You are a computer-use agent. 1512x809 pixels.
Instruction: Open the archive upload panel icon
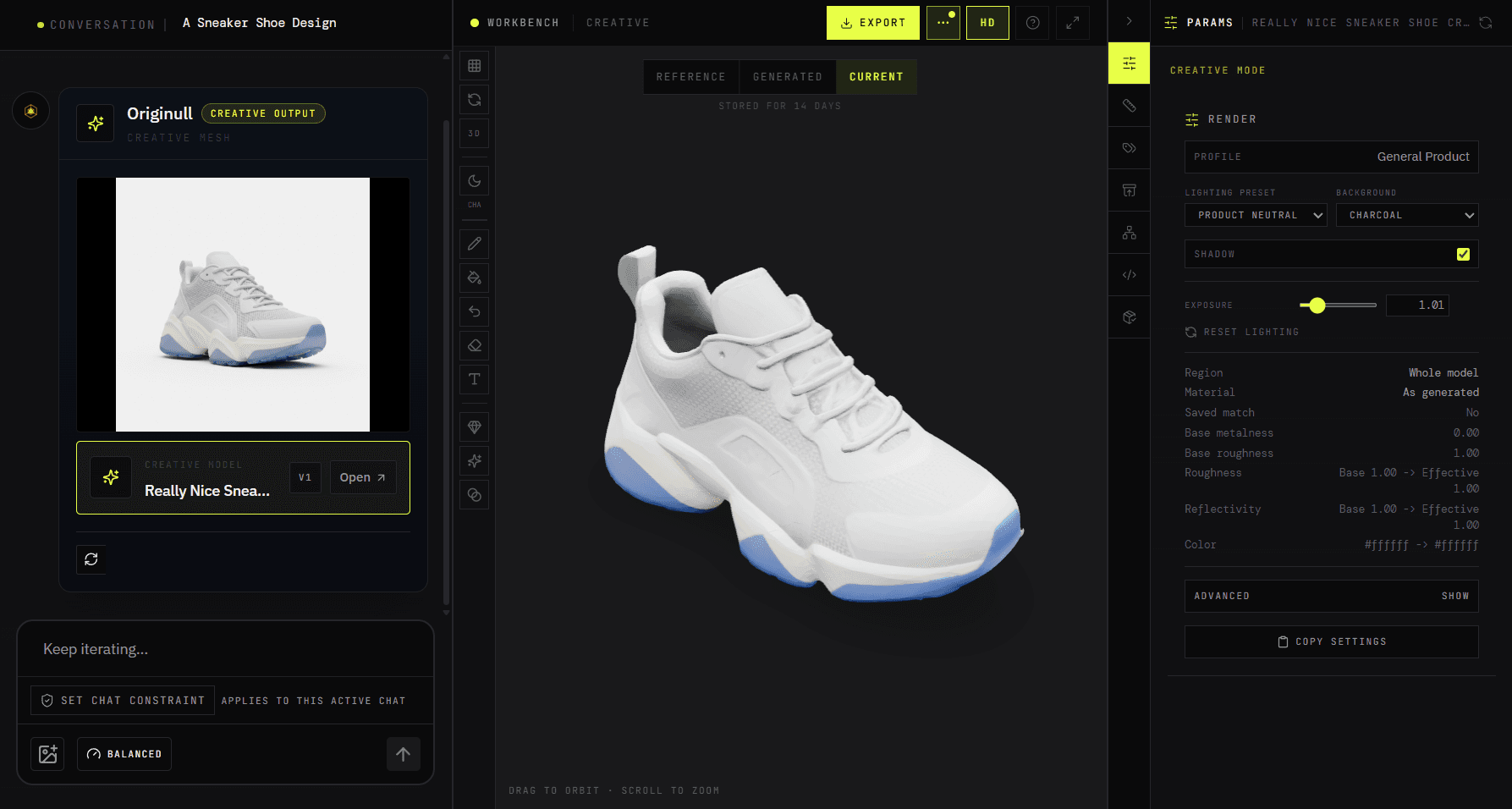tap(1129, 190)
